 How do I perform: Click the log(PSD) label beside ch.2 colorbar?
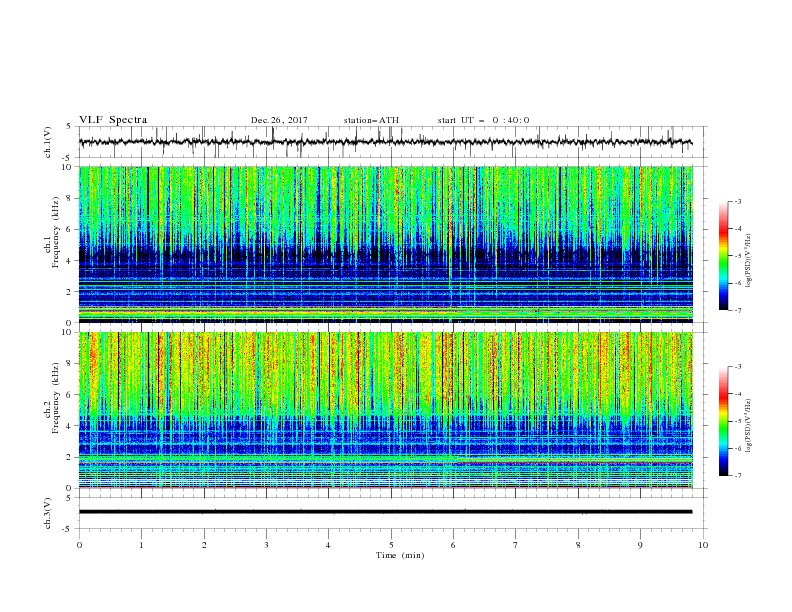pos(749,426)
